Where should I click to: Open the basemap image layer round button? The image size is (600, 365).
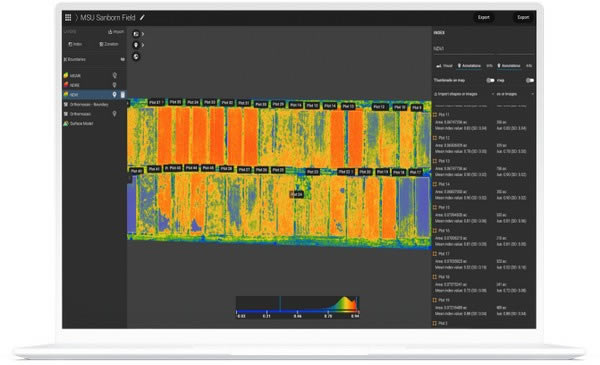136,34
